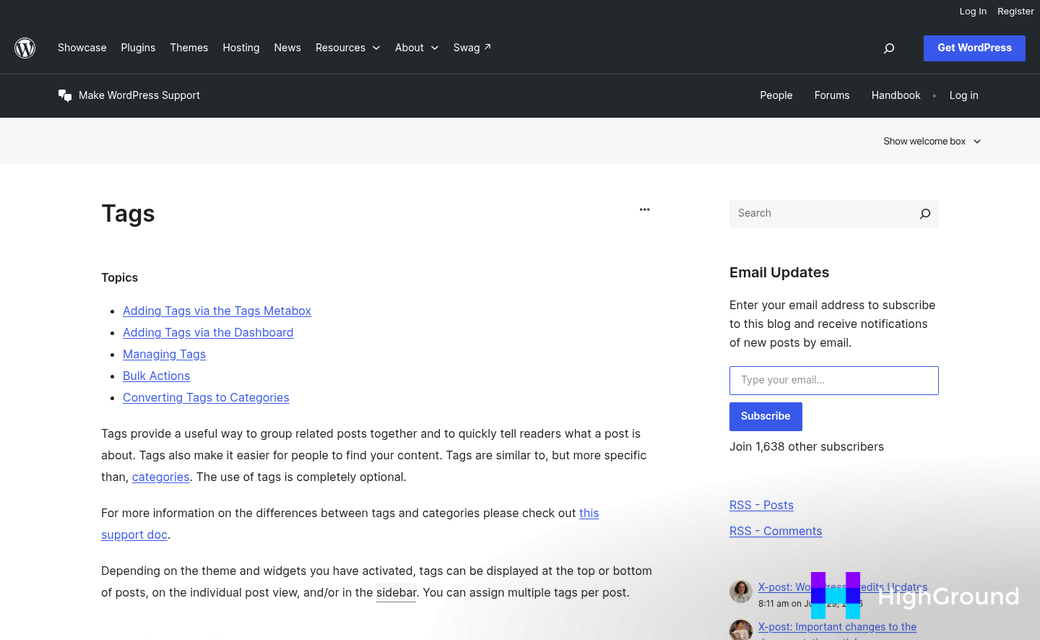This screenshot has height=640, width=1040.
Task: Click the Email Updates heading
Action: [779, 273]
